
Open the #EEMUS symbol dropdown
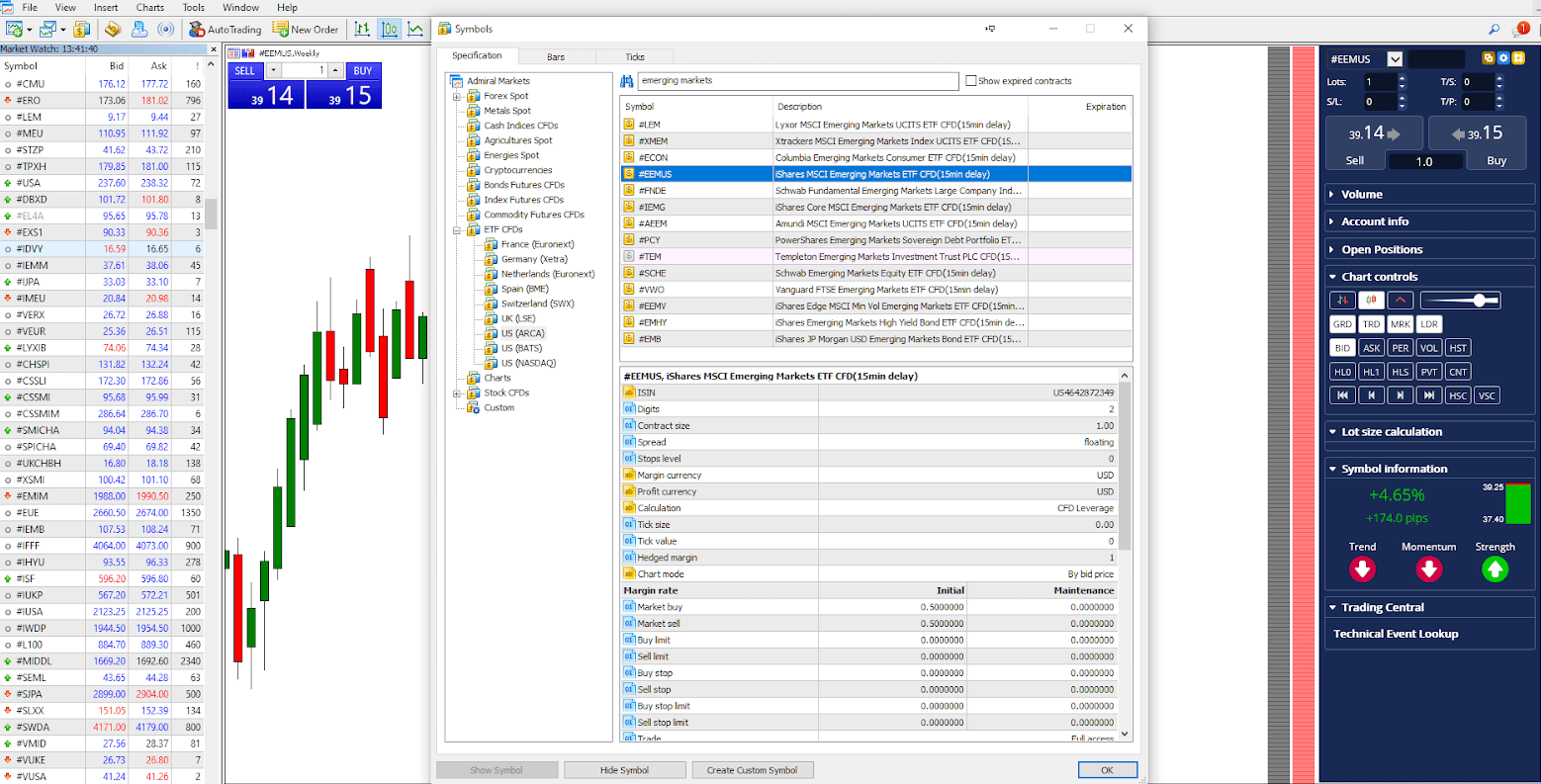(x=1395, y=59)
